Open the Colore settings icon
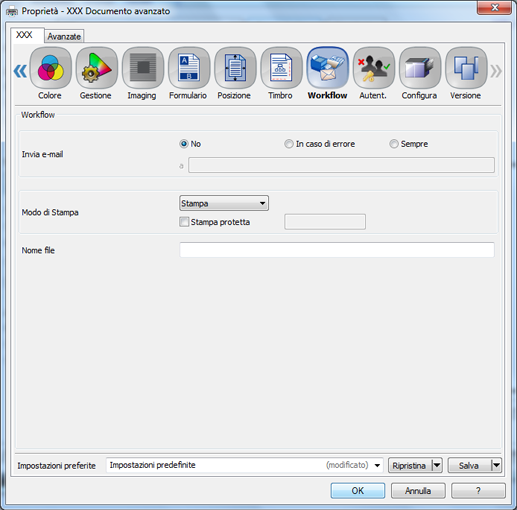Screen dimensions: 517x510 [50, 68]
